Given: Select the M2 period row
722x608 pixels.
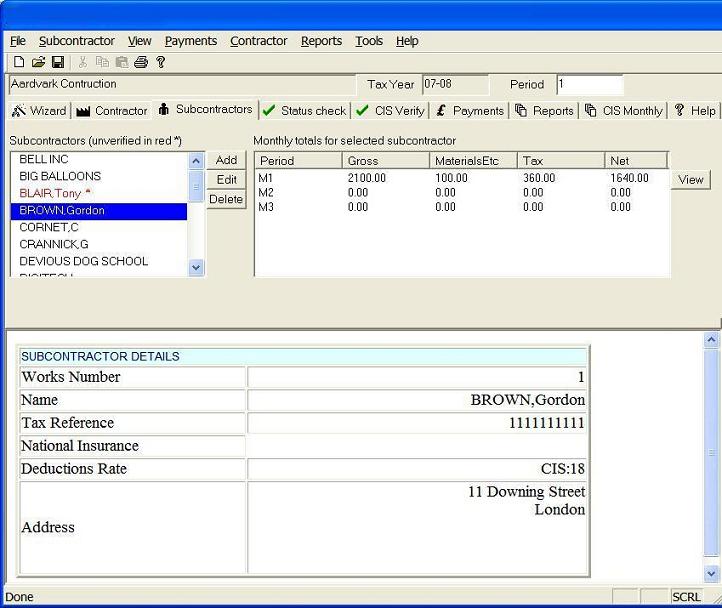Looking at the screenshot, I should [462, 193].
